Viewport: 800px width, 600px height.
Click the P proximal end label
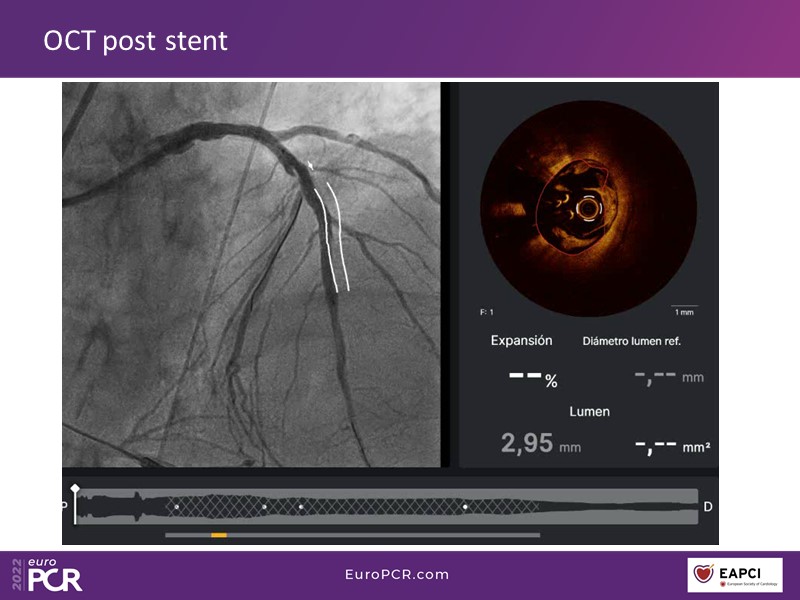(x=66, y=507)
